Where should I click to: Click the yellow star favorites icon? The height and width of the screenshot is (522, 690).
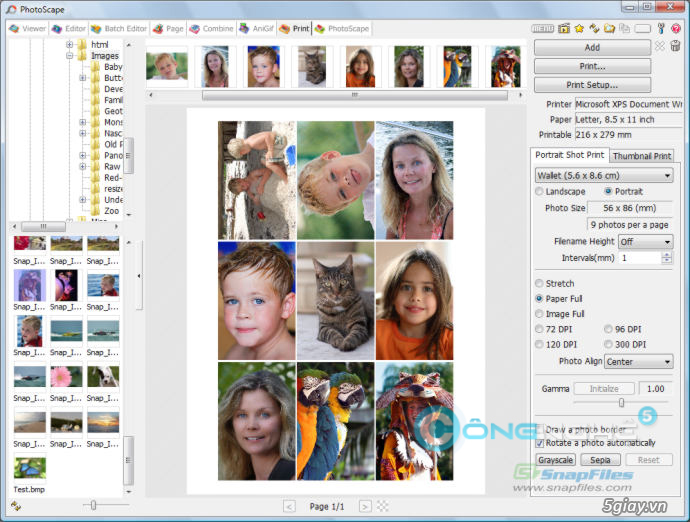[x=580, y=29]
